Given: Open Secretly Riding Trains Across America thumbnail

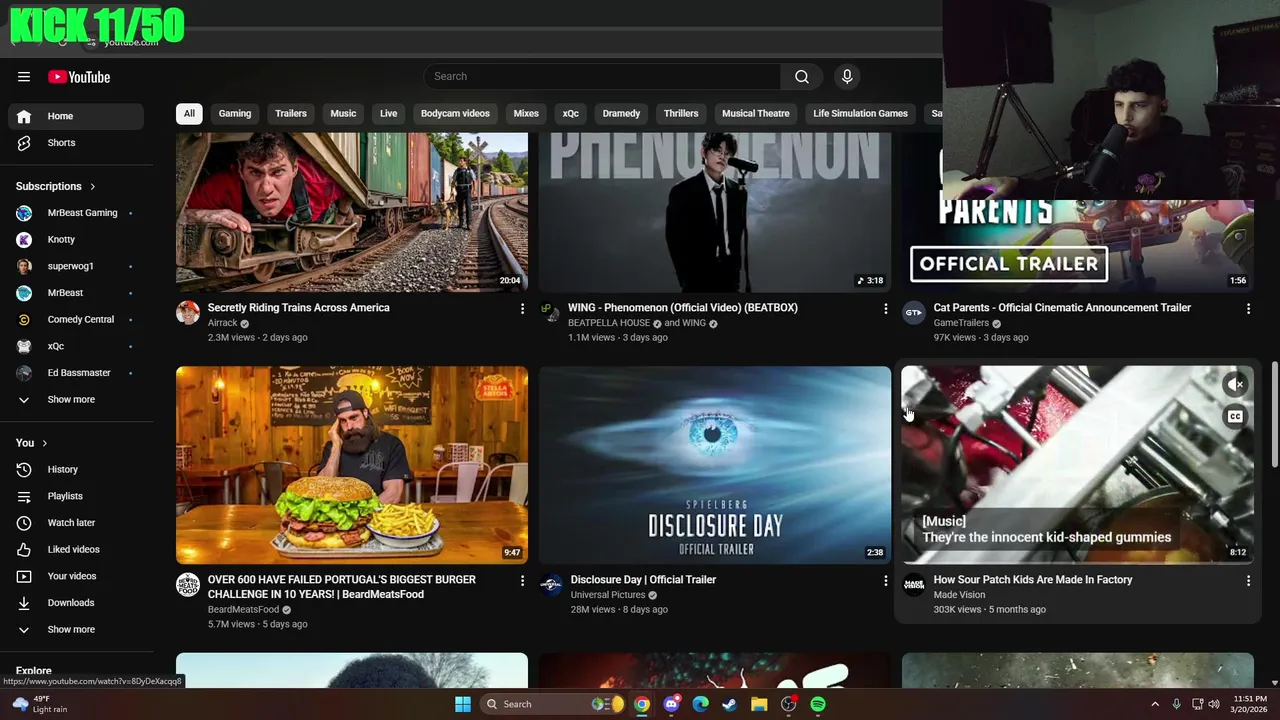Looking at the screenshot, I should tap(352, 212).
